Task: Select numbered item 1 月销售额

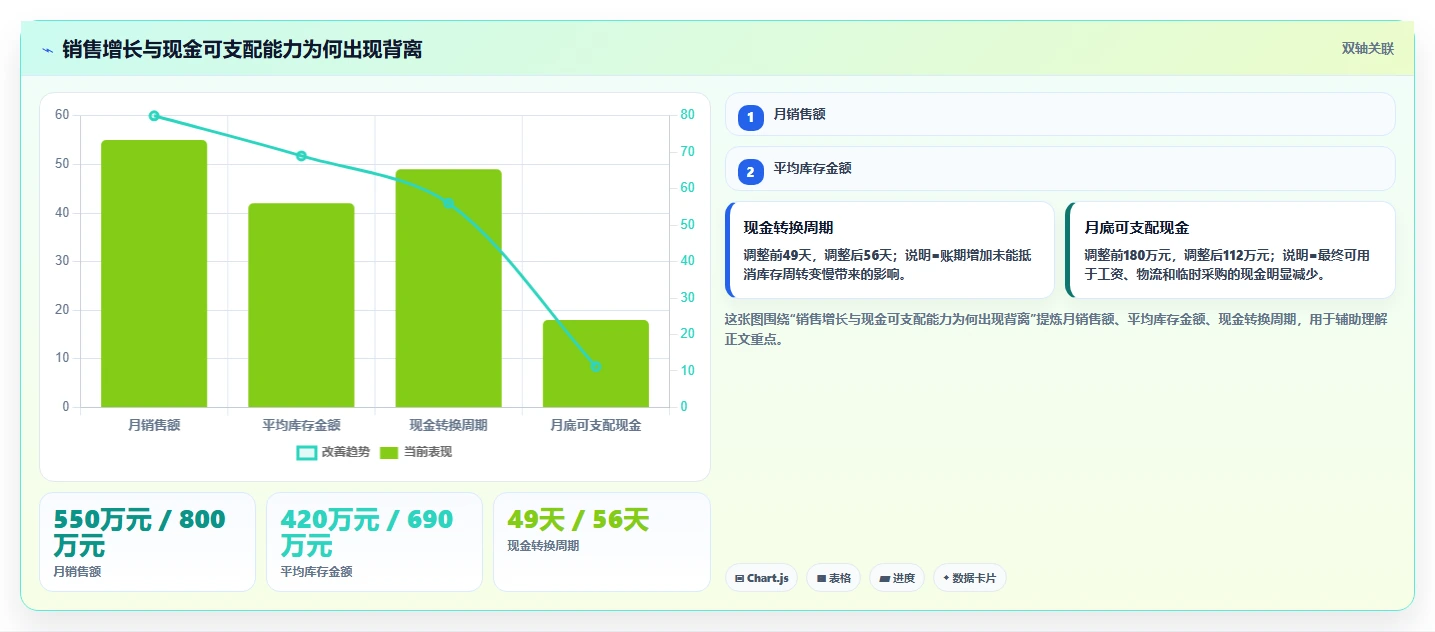Action: tap(1060, 114)
